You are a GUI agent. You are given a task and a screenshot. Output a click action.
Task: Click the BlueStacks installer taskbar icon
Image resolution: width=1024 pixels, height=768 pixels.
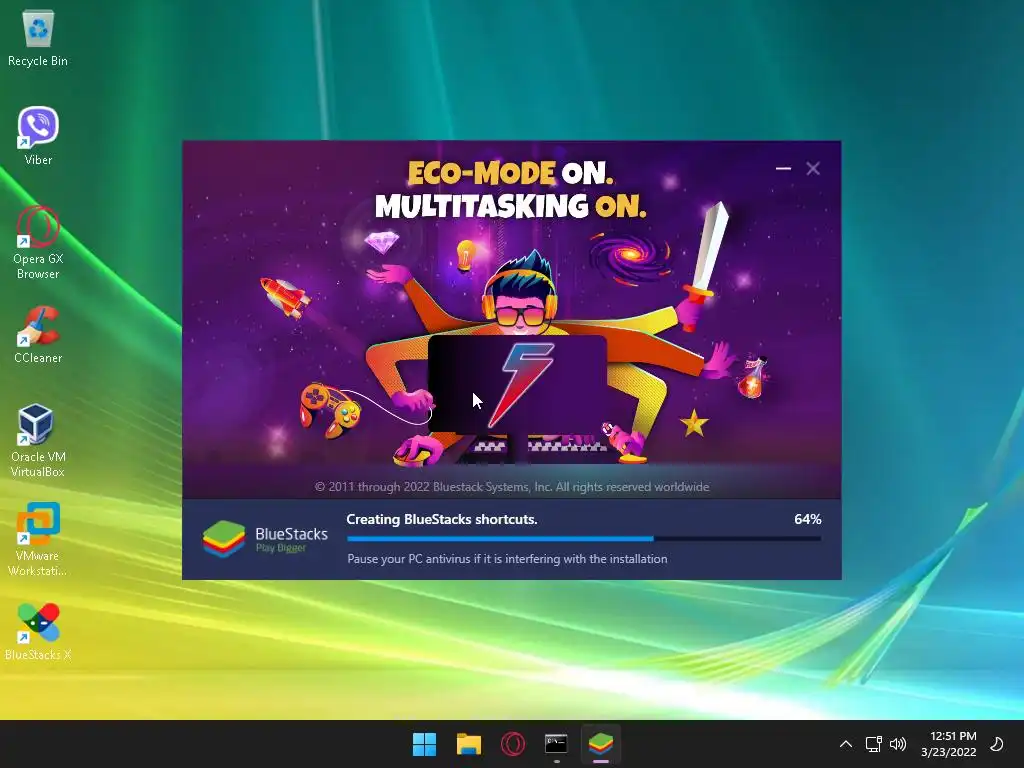pos(601,744)
